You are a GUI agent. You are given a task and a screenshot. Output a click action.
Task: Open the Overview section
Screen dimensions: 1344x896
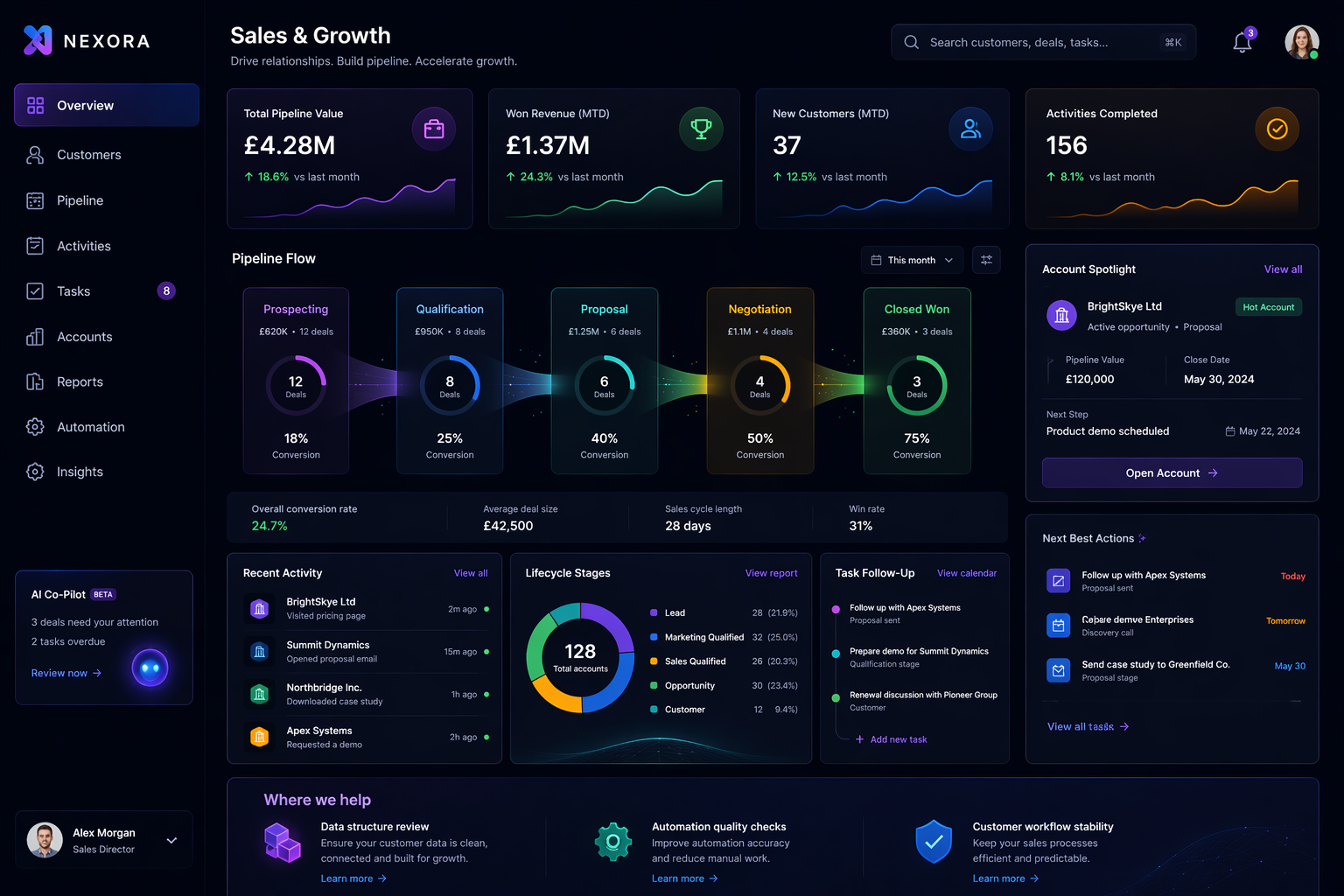click(x=107, y=105)
